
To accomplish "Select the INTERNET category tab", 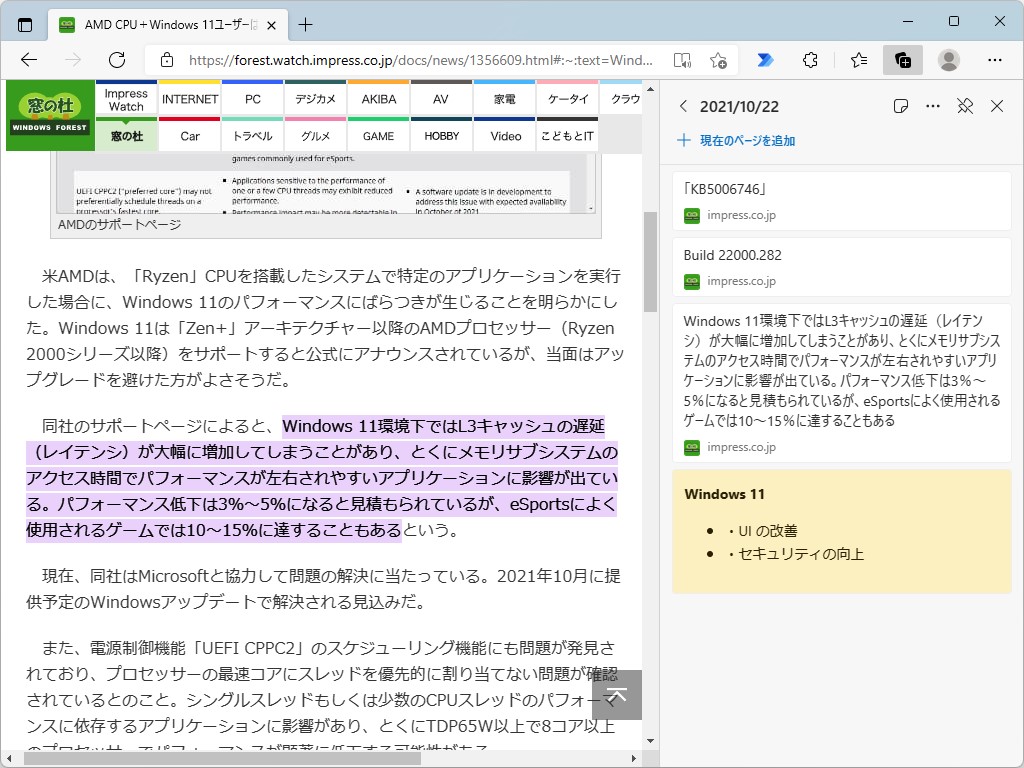I will point(189,98).
